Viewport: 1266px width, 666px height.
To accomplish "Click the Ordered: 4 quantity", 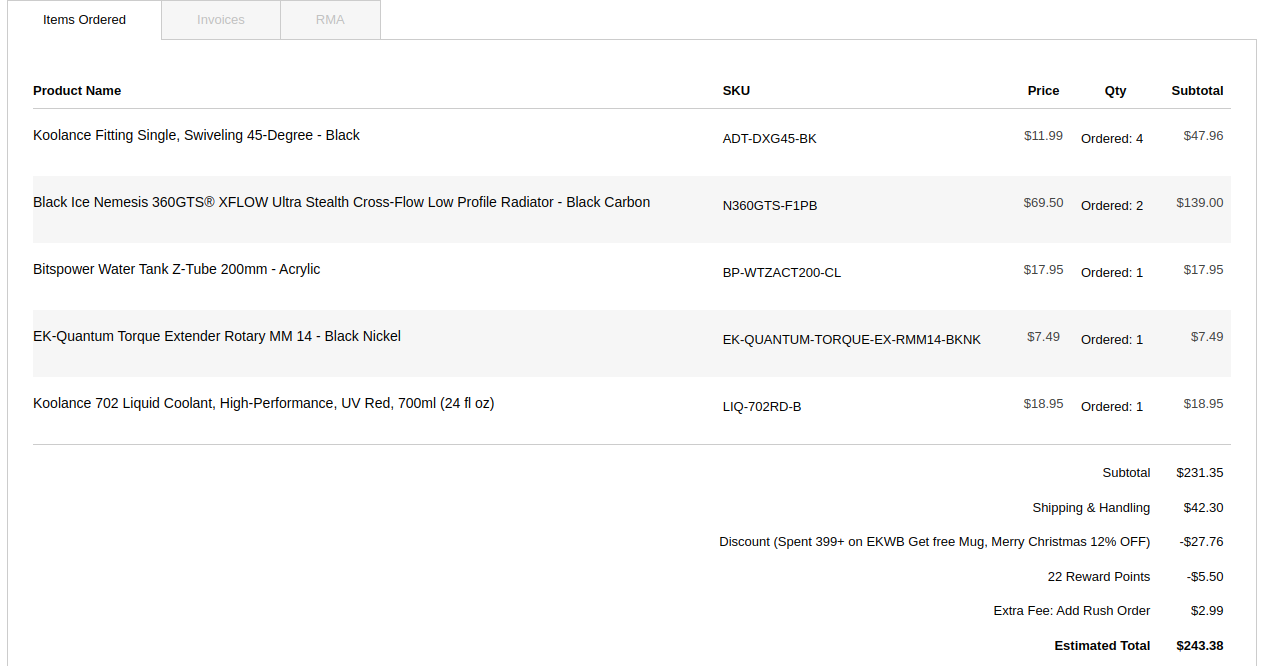I will click(1112, 139).
